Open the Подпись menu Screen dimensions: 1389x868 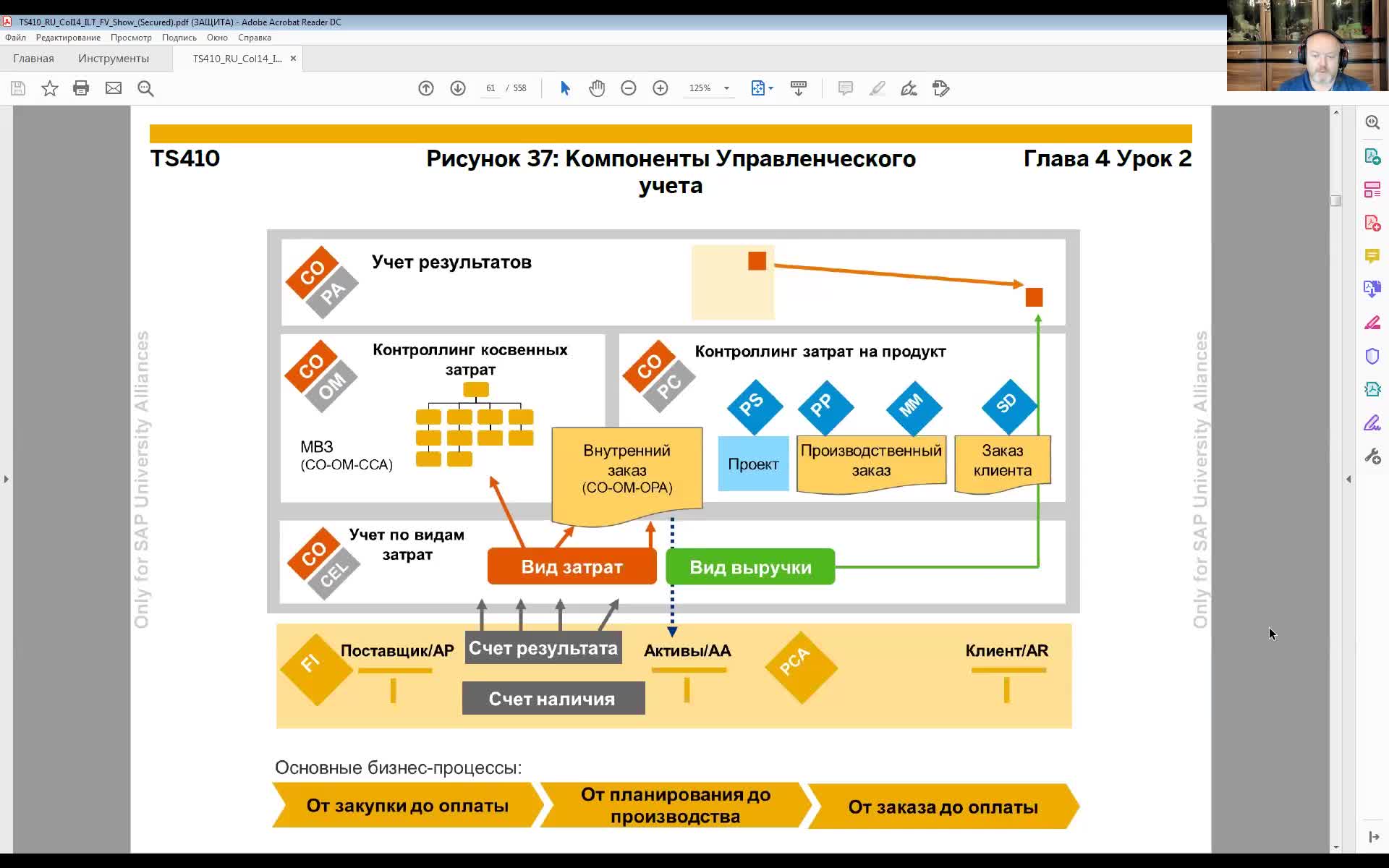(x=179, y=38)
